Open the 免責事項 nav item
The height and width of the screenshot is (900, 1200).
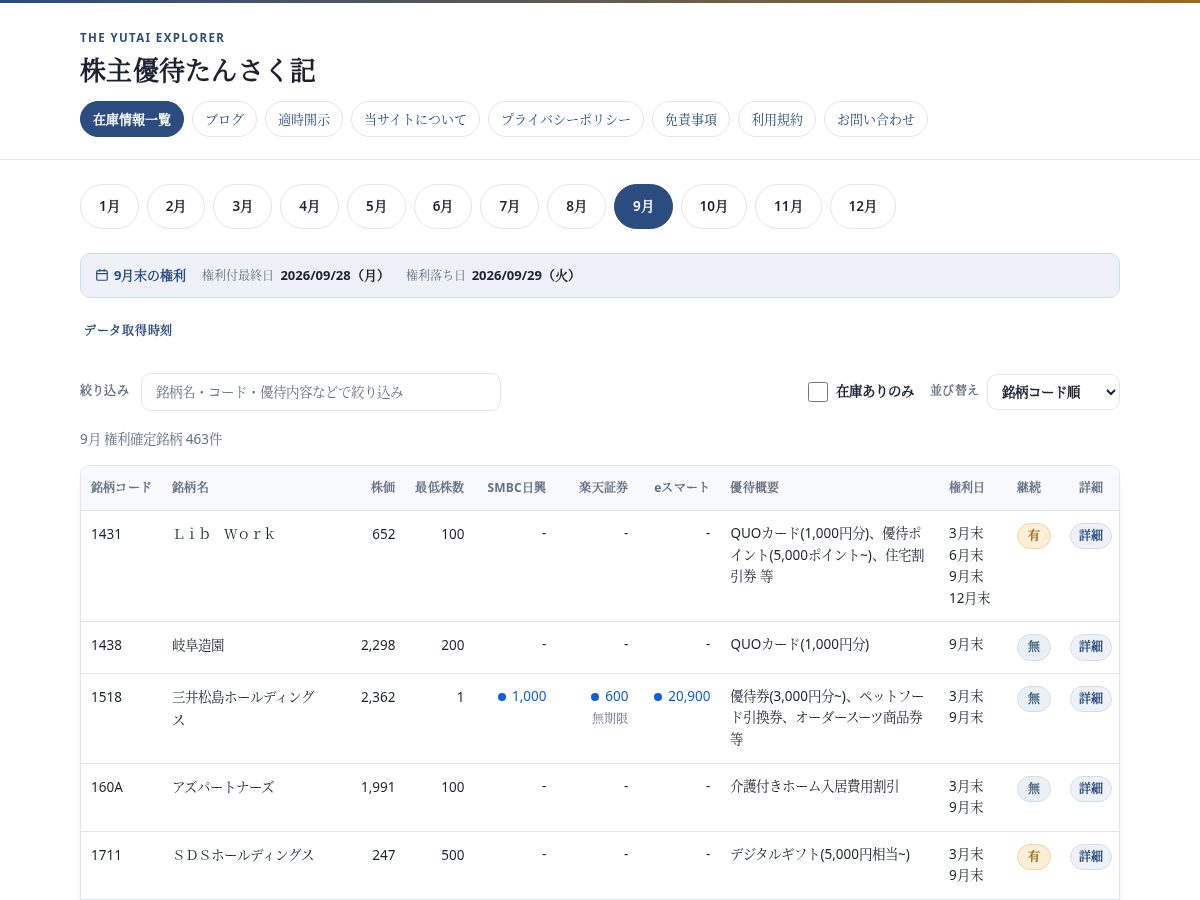tap(691, 119)
